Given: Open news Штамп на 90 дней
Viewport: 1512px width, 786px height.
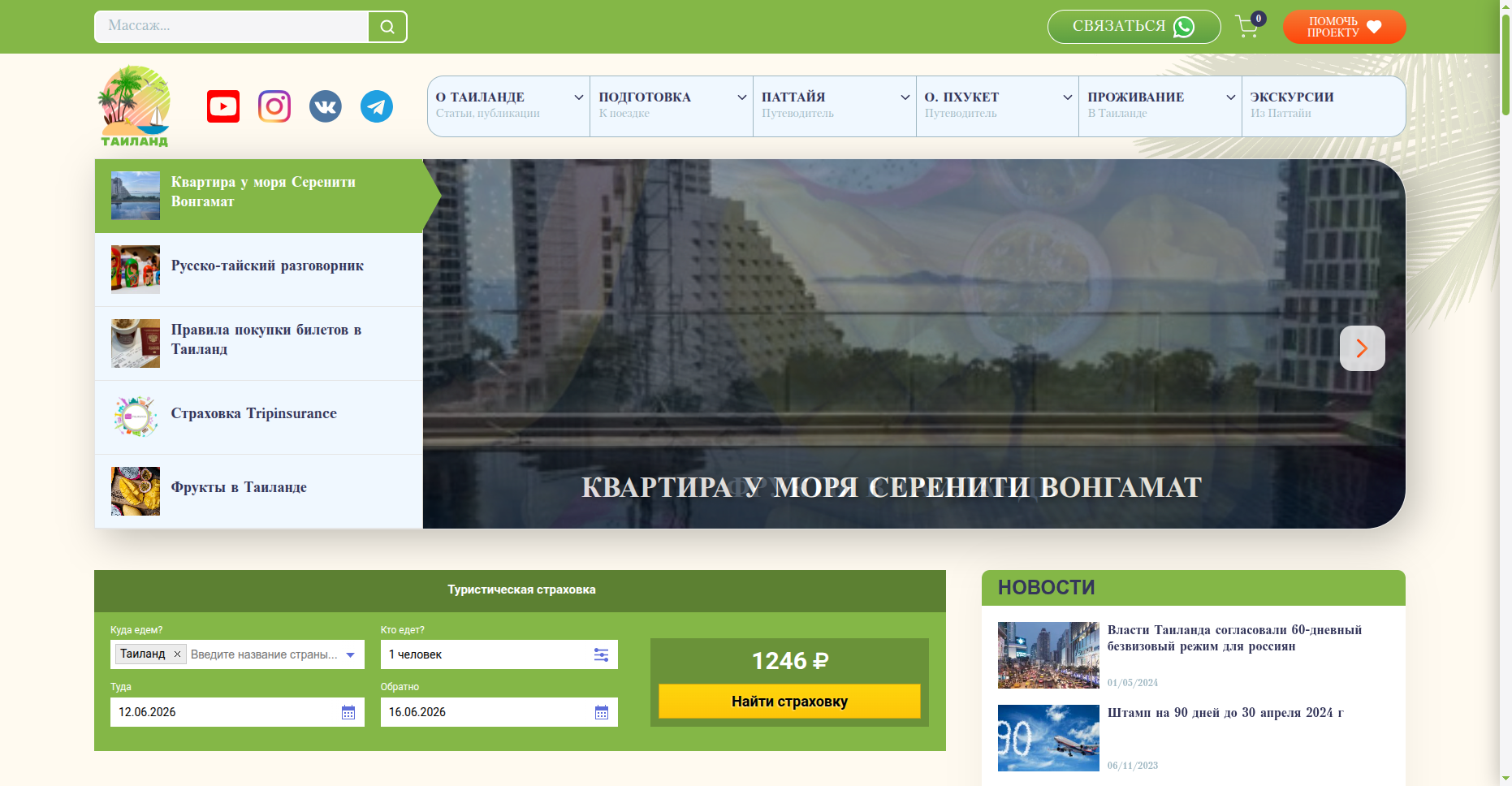Looking at the screenshot, I should [1225, 713].
